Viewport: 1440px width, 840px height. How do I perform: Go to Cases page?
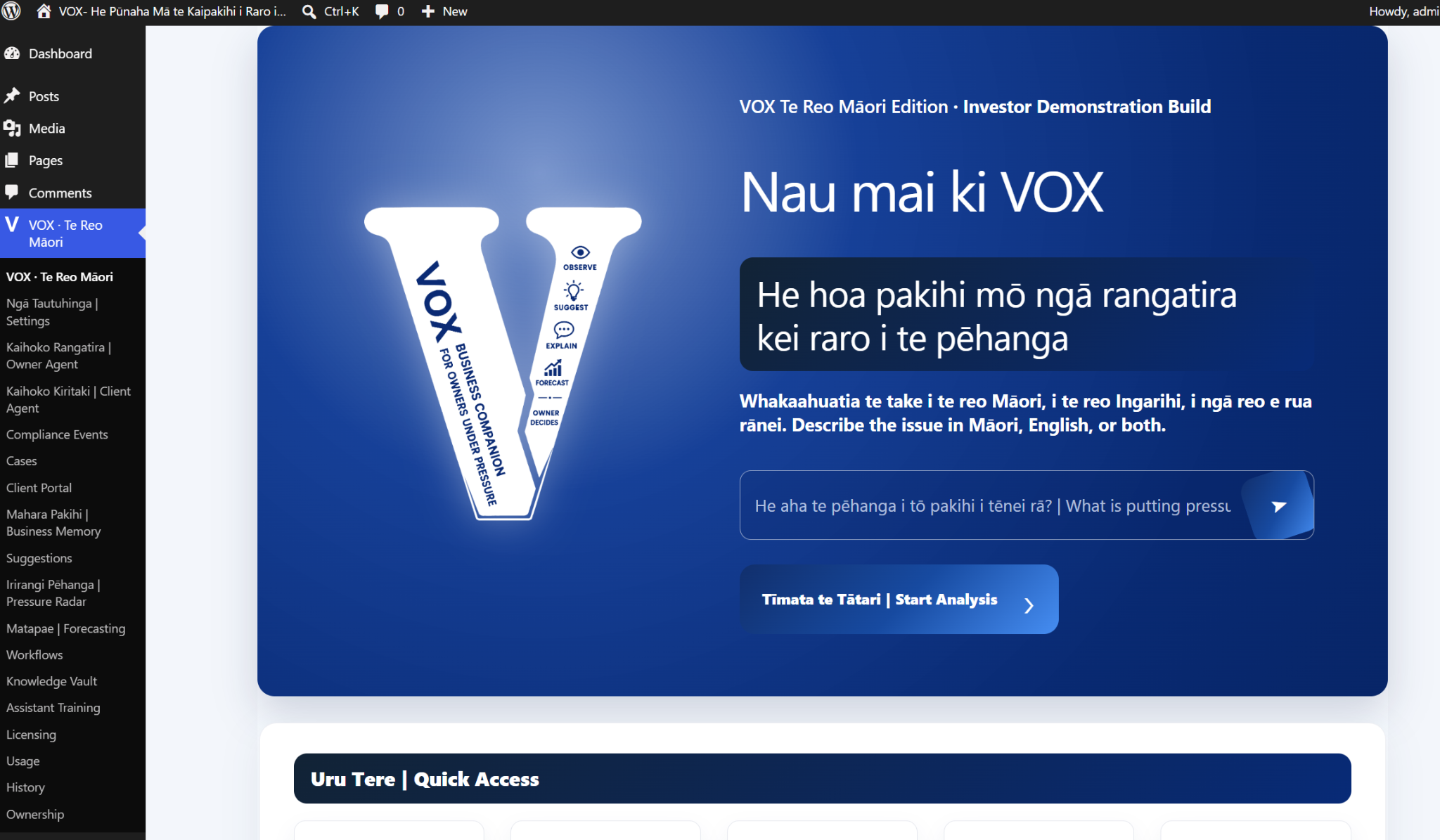(21, 461)
